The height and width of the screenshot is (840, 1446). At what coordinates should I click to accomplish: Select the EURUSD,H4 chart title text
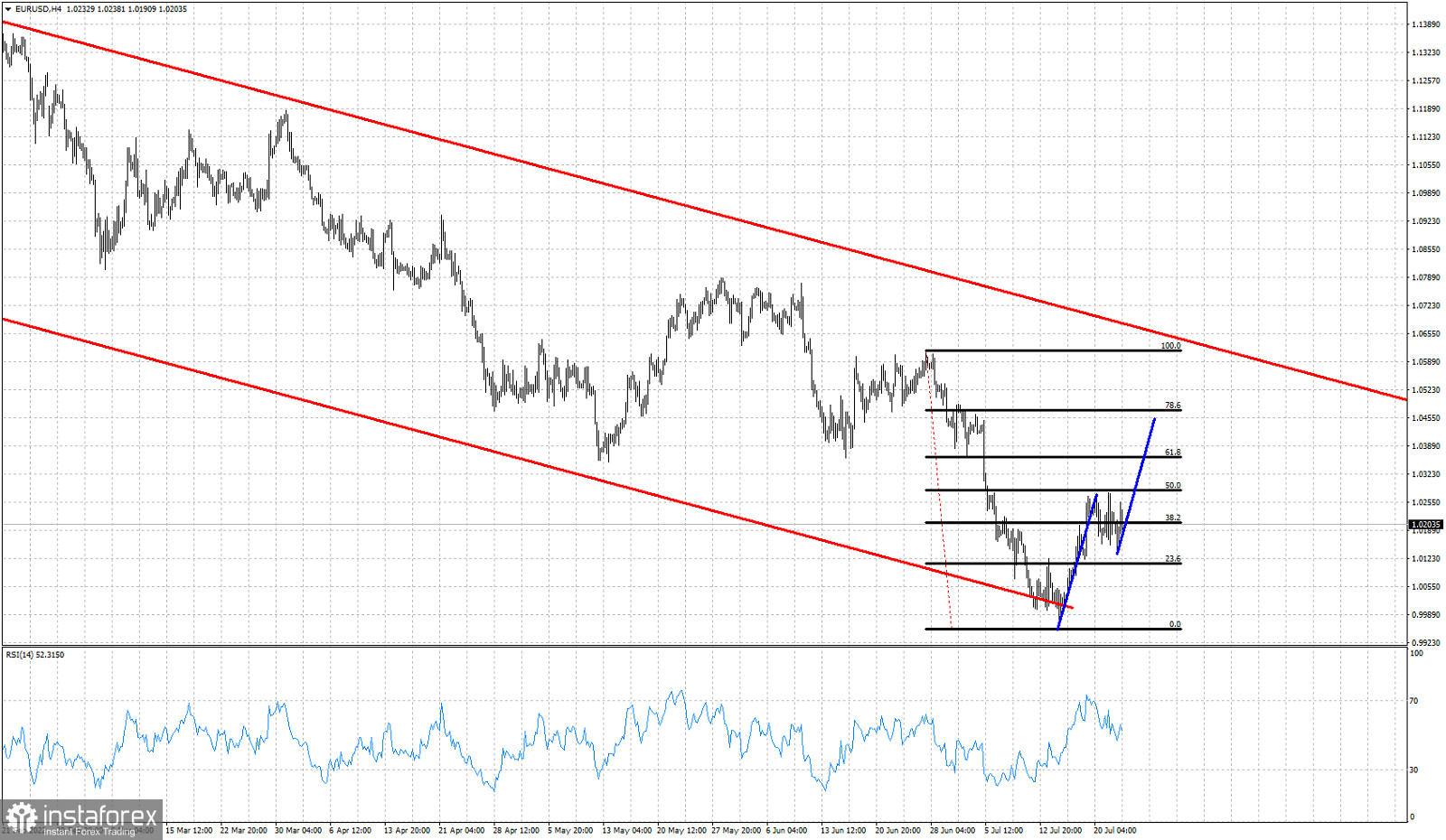[38, 8]
